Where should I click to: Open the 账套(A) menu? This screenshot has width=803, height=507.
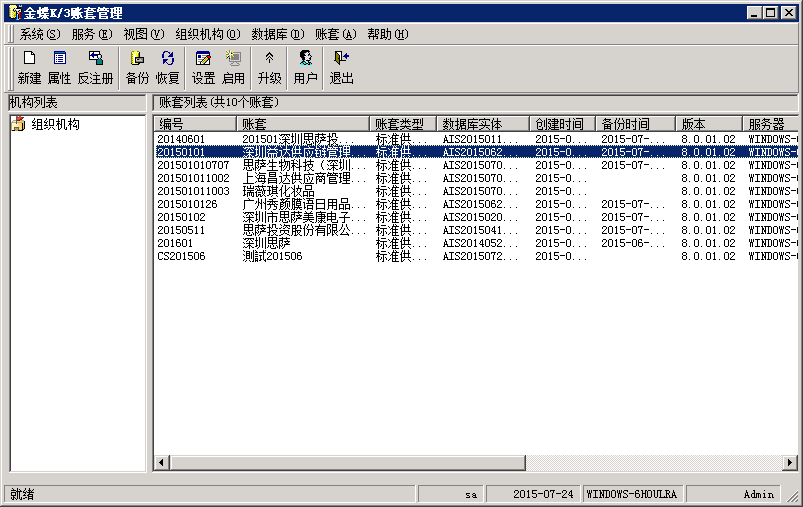(335, 34)
